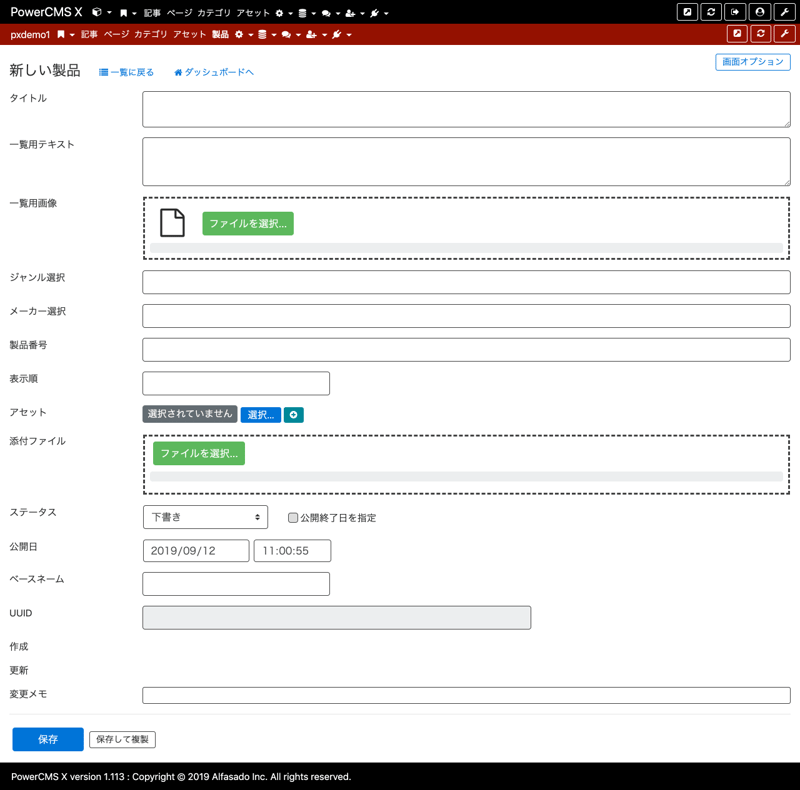The height and width of the screenshot is (790, 800).
Task: Go to ダッシュボードへ link
Action: point(214,73)
